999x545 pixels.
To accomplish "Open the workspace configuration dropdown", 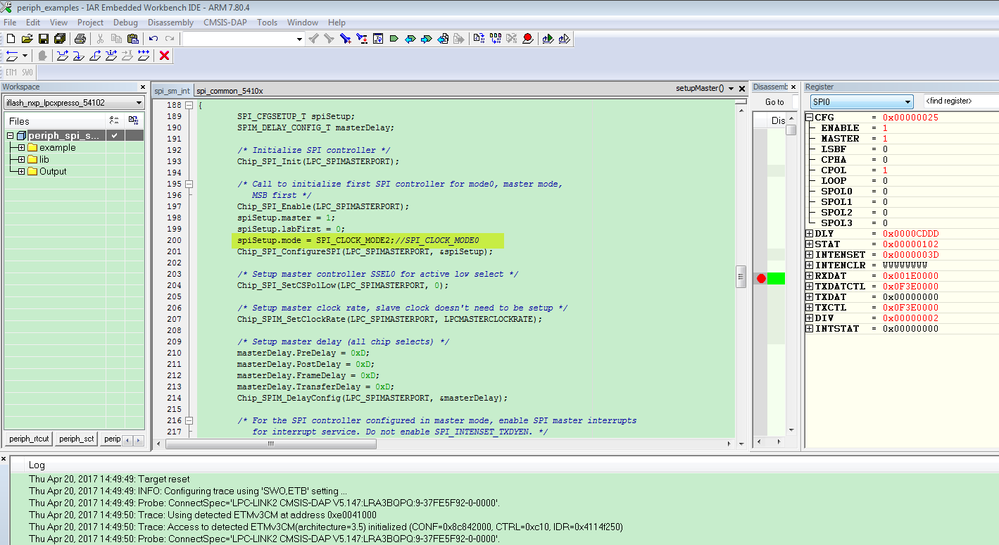I will [138, 103].
